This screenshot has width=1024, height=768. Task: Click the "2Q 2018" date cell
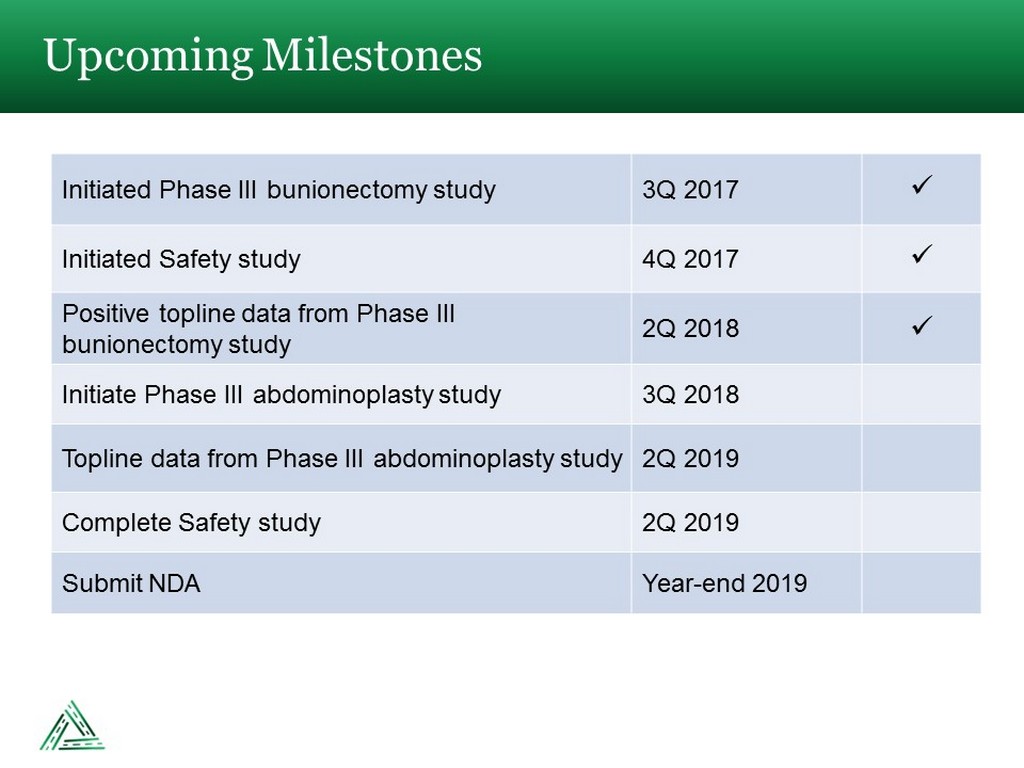point(690,329)
